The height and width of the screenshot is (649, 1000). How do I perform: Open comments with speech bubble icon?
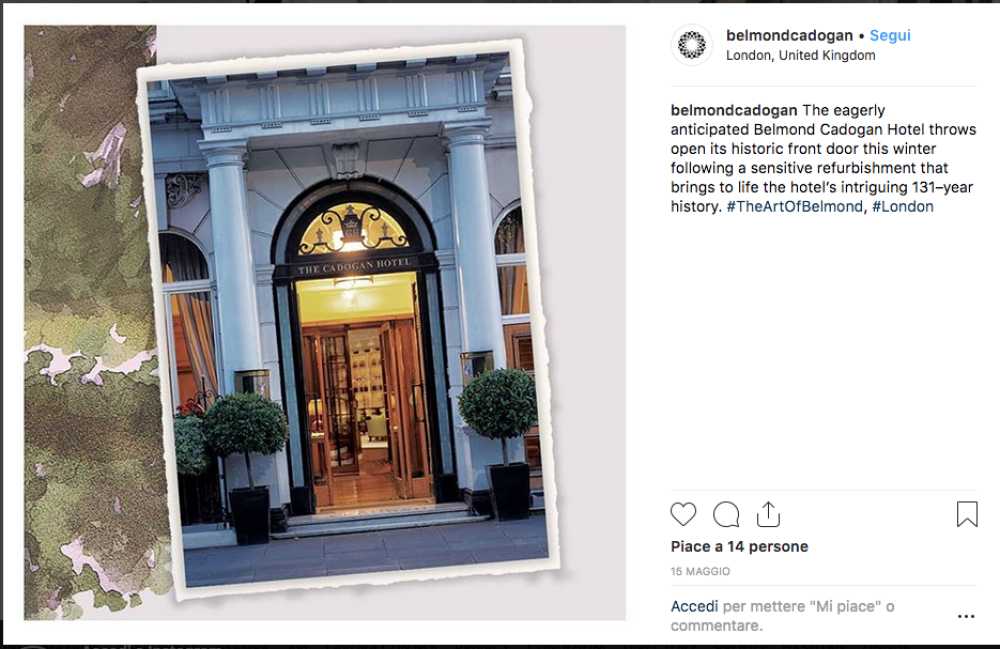(x=726, y=514)
